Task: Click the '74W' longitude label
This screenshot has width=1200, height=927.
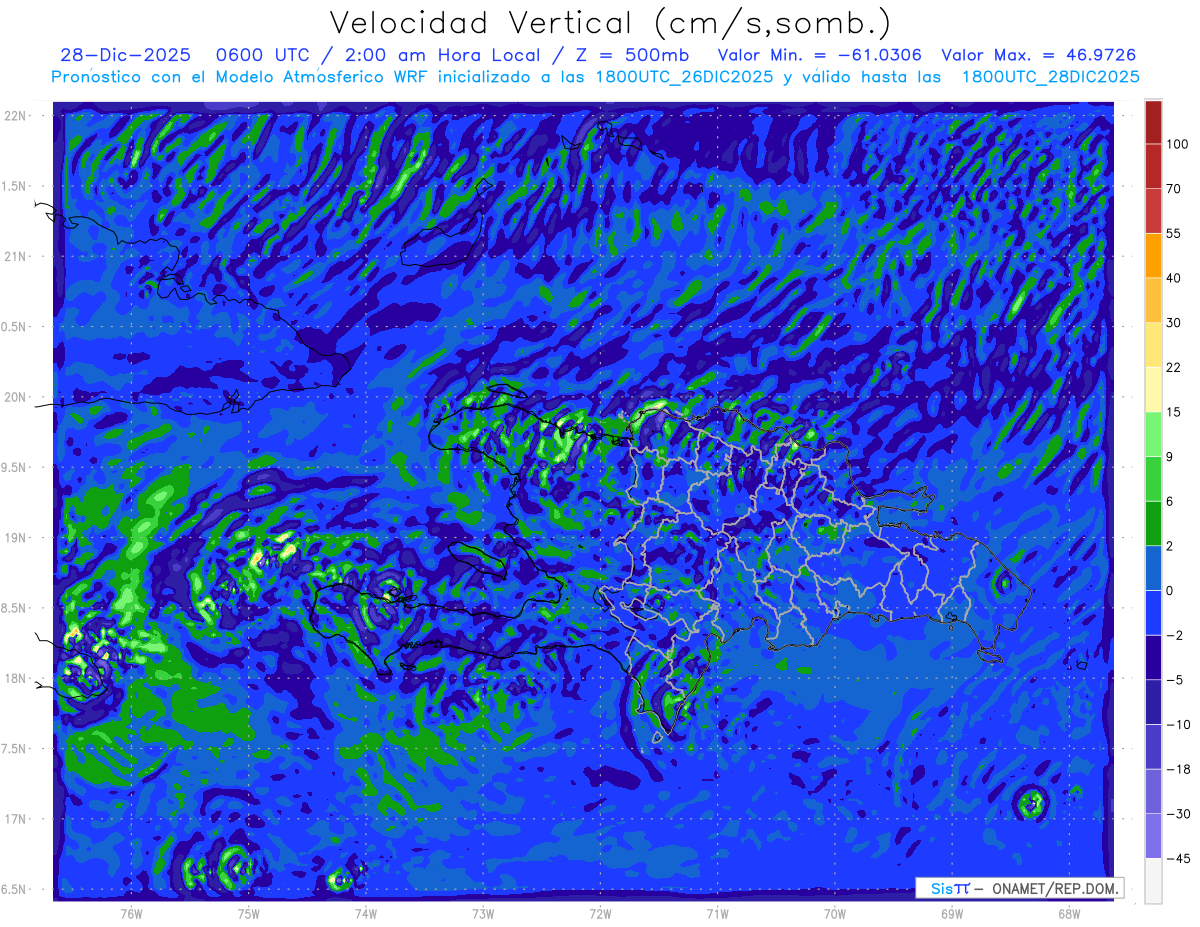Action: click(366, 913)
